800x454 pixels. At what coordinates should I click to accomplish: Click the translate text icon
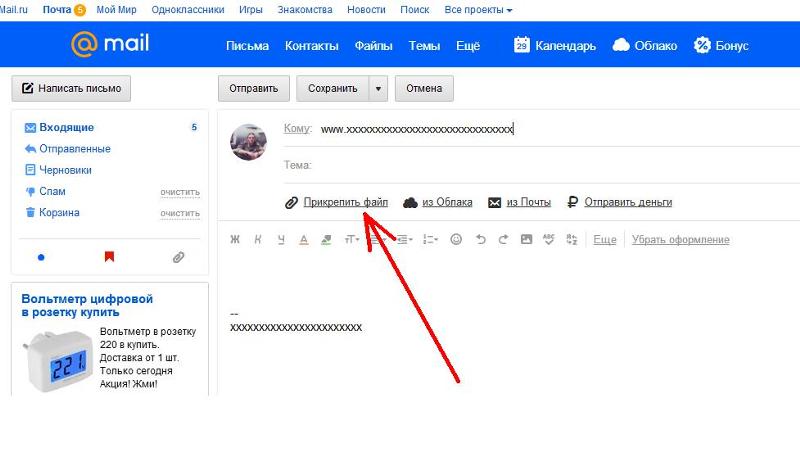point(571,239)
